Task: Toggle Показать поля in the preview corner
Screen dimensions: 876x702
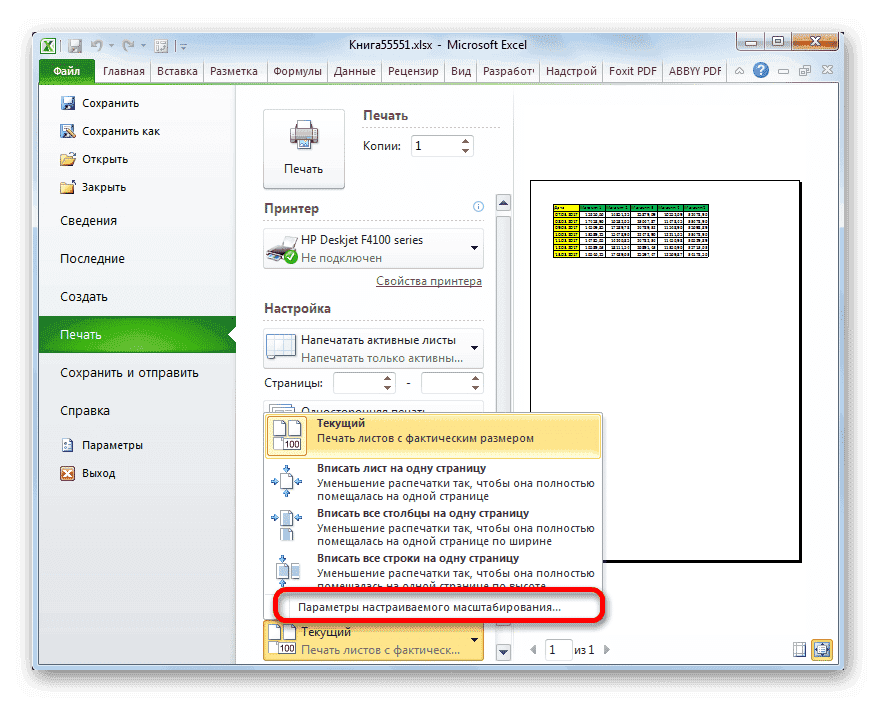Action: pyautogui.click(x=800, y=649)
